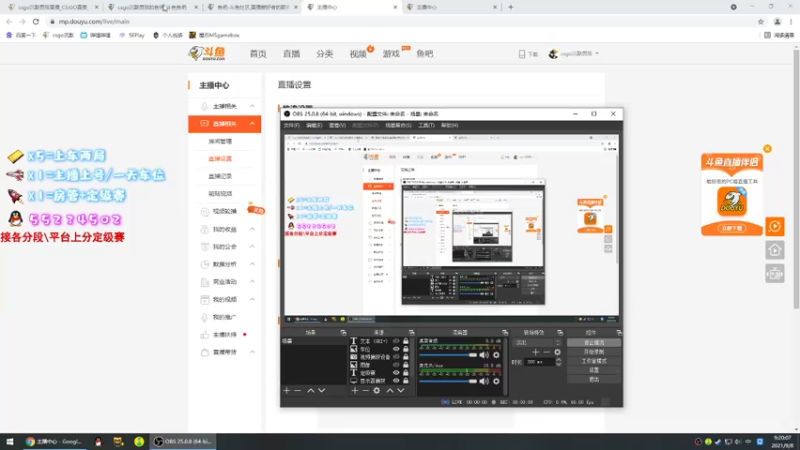Bookmark page with star icon in address bar

[x=761, y=21]
